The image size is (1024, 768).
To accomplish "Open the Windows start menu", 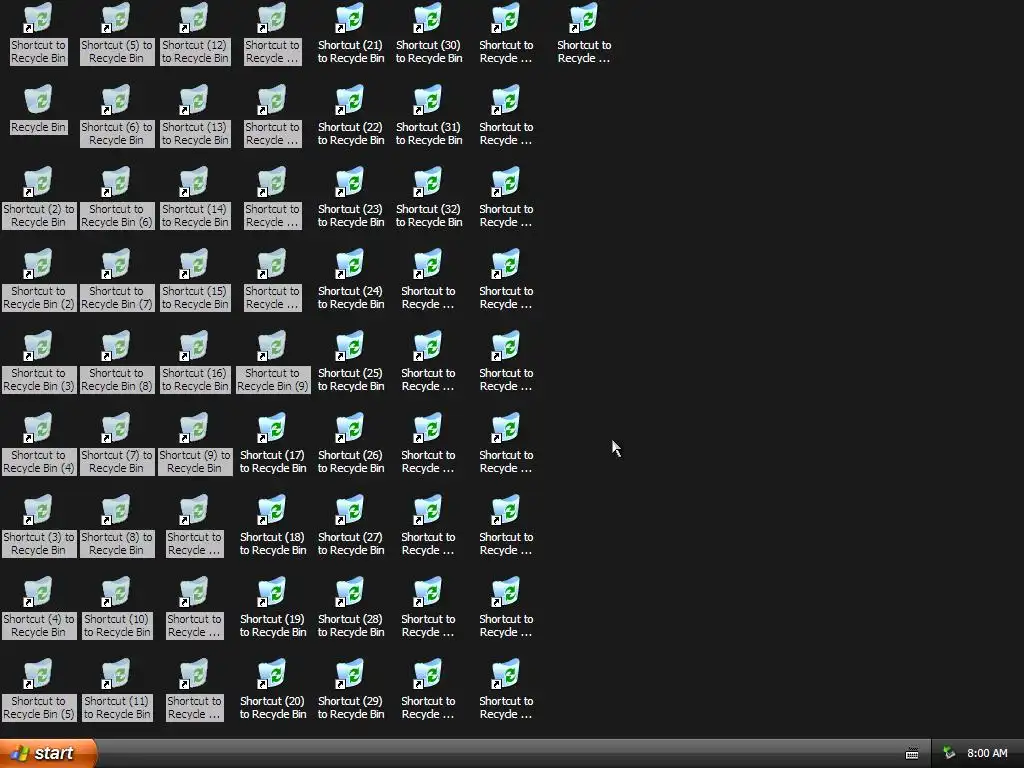I will (48, 753).
